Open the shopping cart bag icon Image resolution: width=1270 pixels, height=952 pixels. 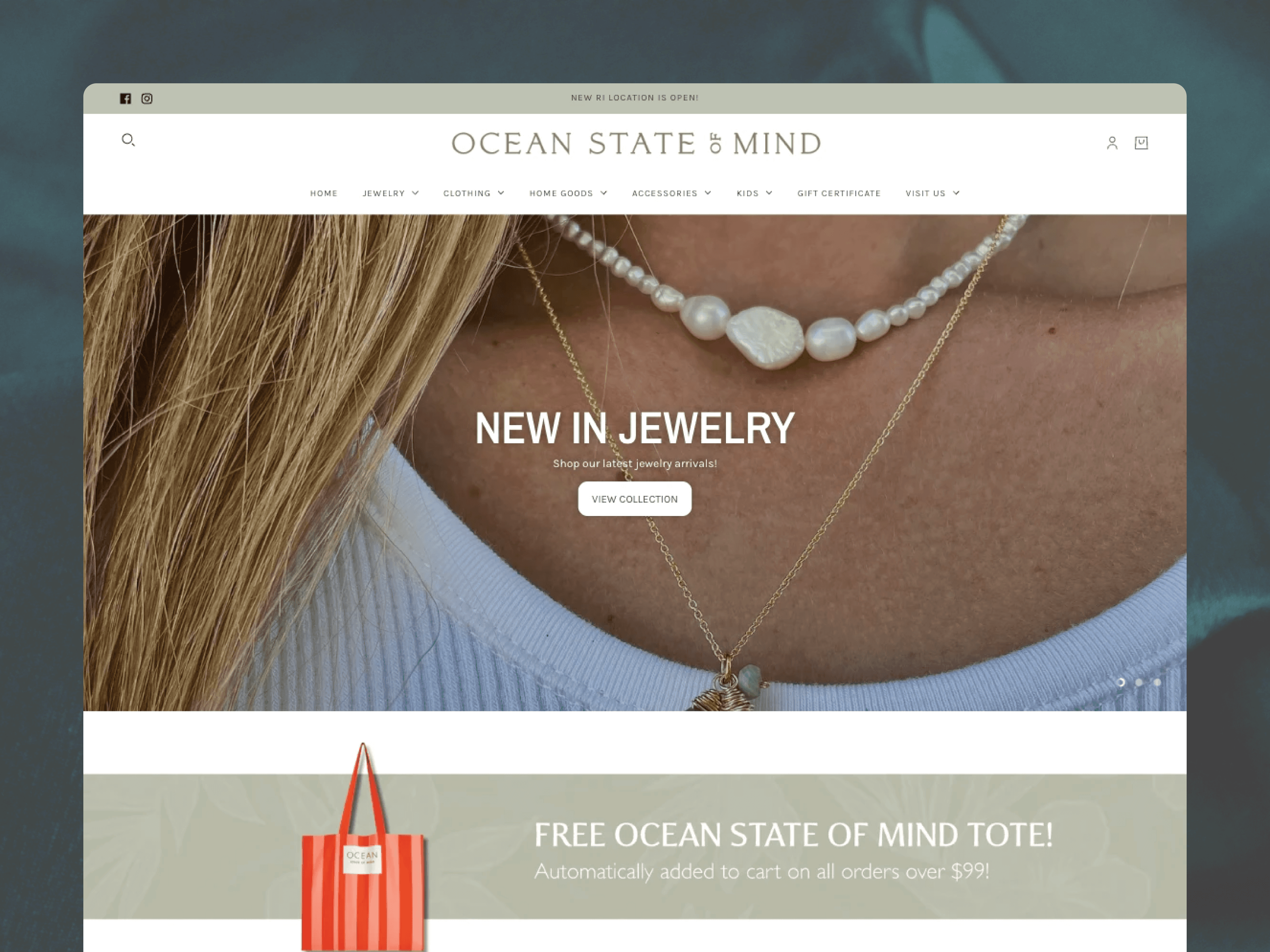1141,143
